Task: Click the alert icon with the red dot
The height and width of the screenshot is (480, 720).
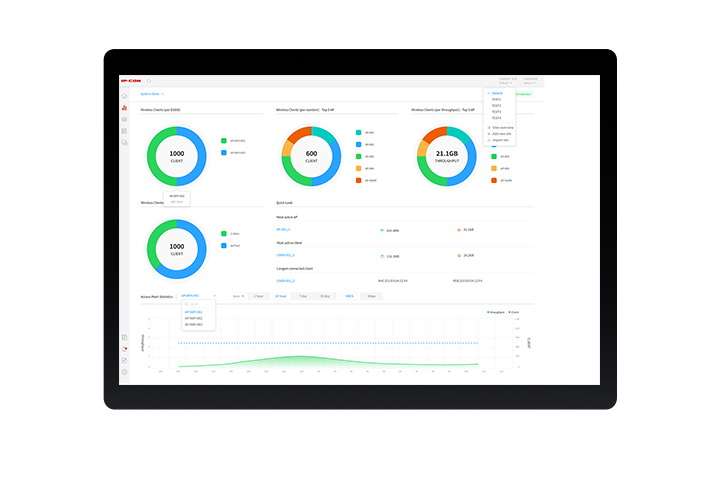Action: point(124,349)
